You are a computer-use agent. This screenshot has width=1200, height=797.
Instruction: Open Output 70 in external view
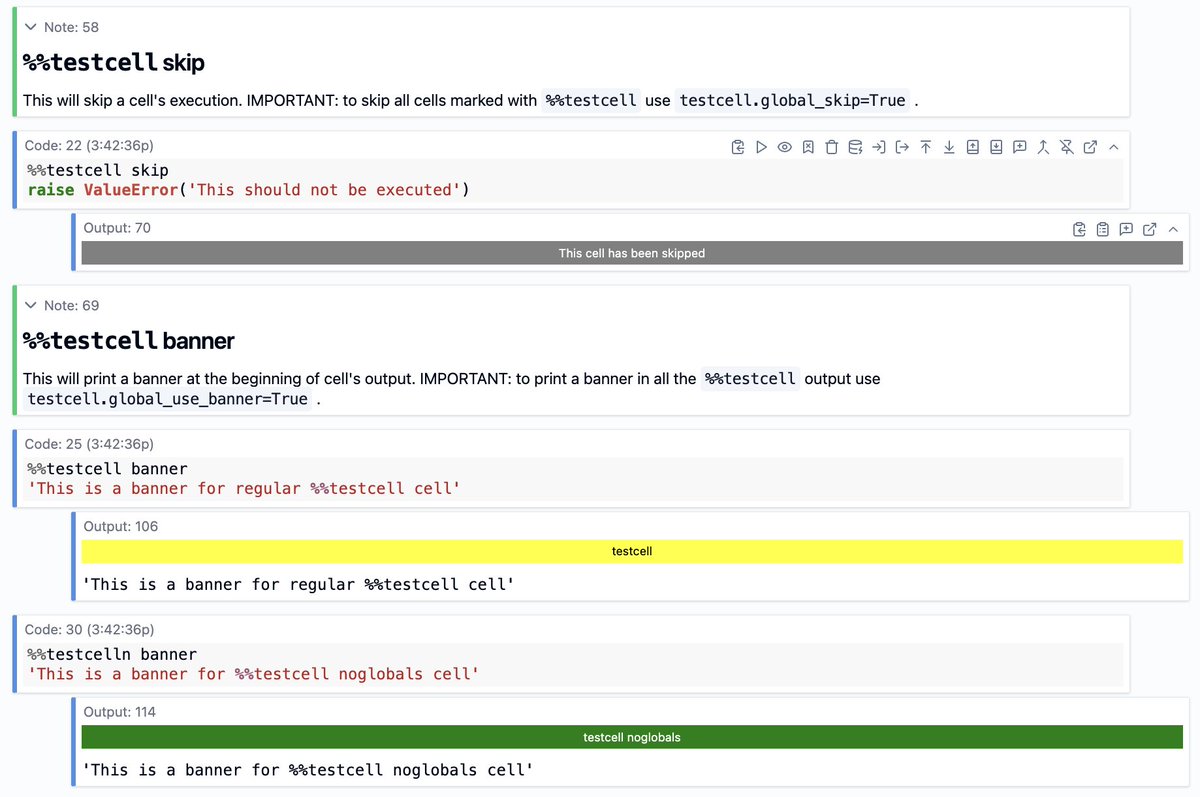click(1150, 229)
